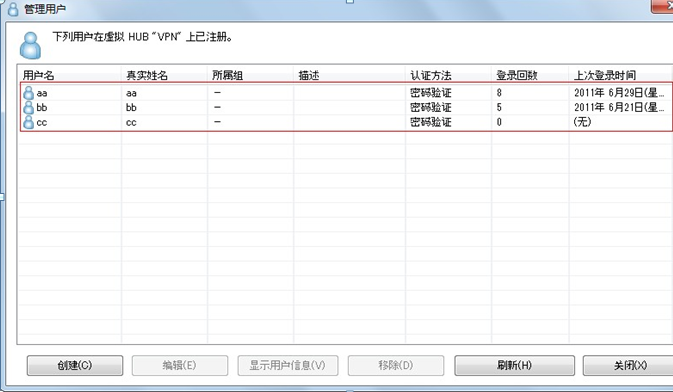Sort by the 上次登录时间 column header
The height and width of the screenshot is (392, 673).
(605, 76)
